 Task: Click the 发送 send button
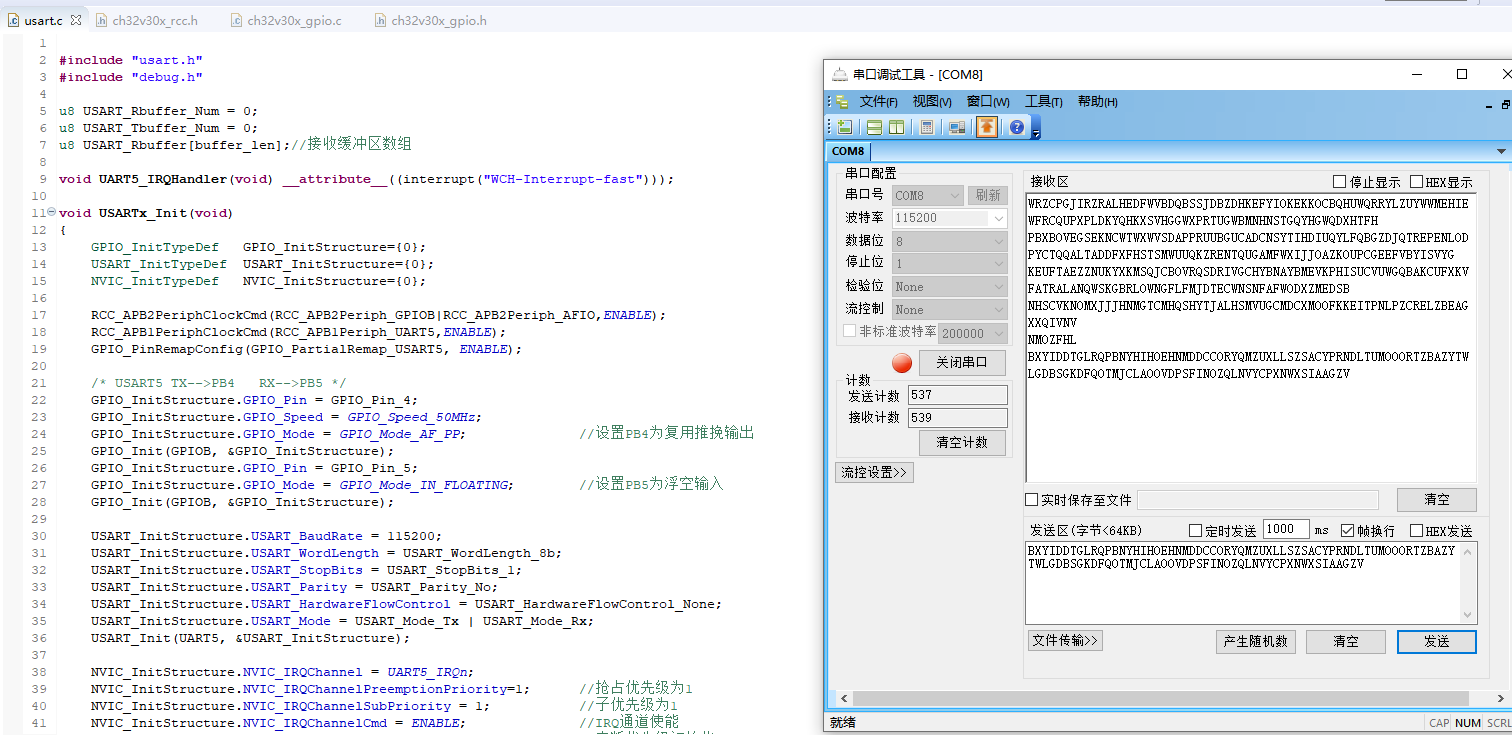[1436, 641]
